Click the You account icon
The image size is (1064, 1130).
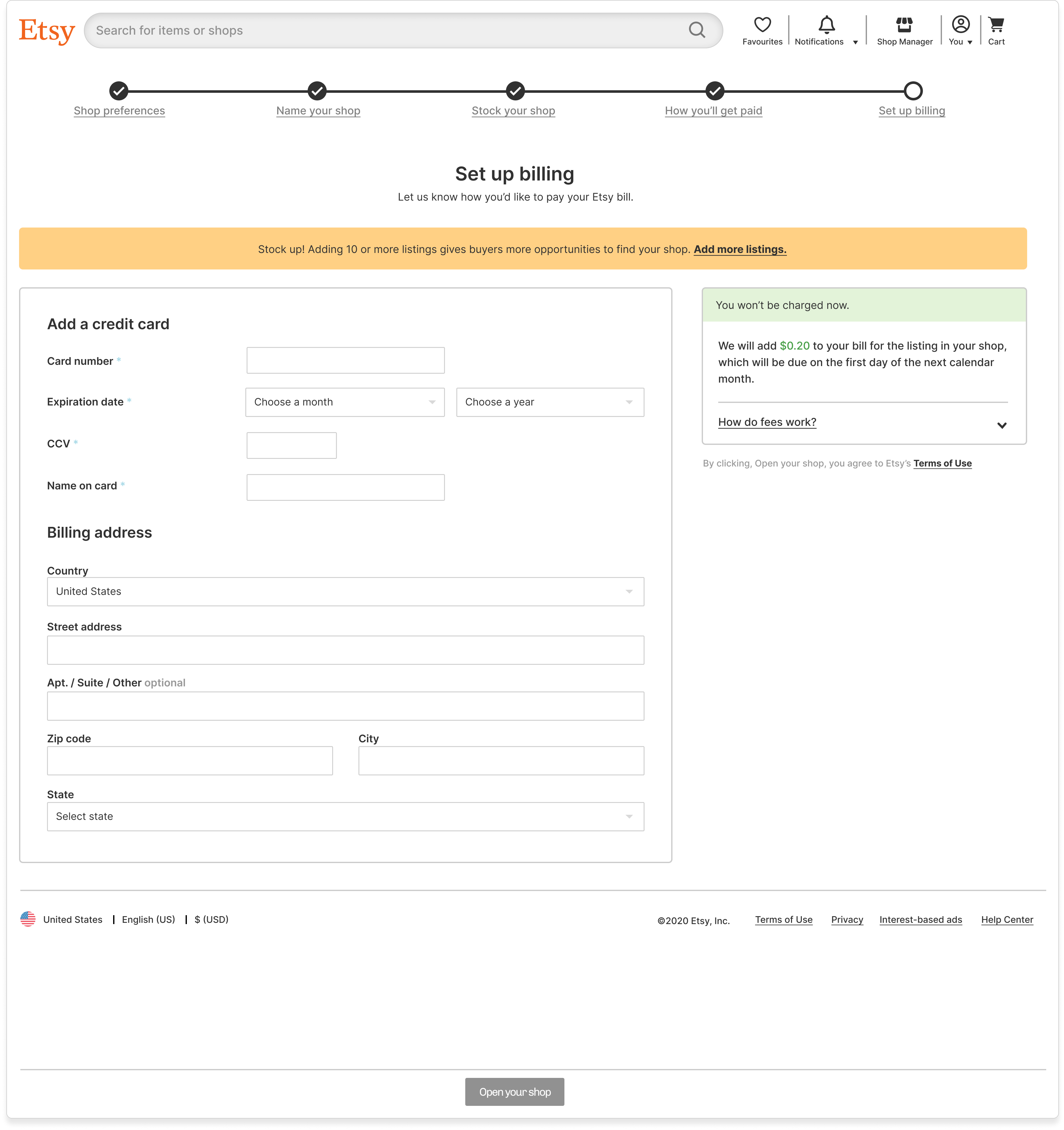(x=959, y=24)
